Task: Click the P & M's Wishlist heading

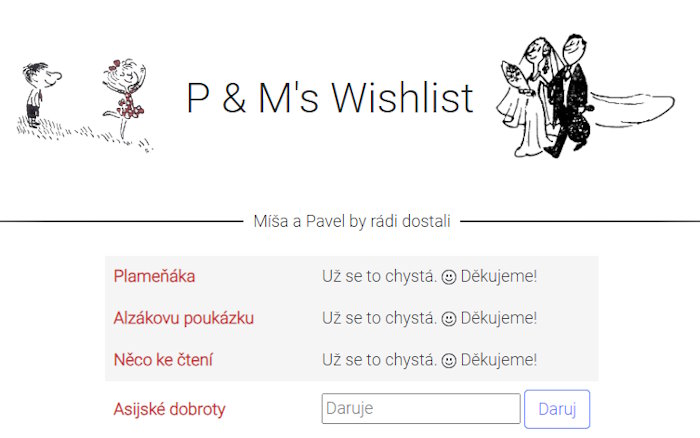Action: (329, 98)
